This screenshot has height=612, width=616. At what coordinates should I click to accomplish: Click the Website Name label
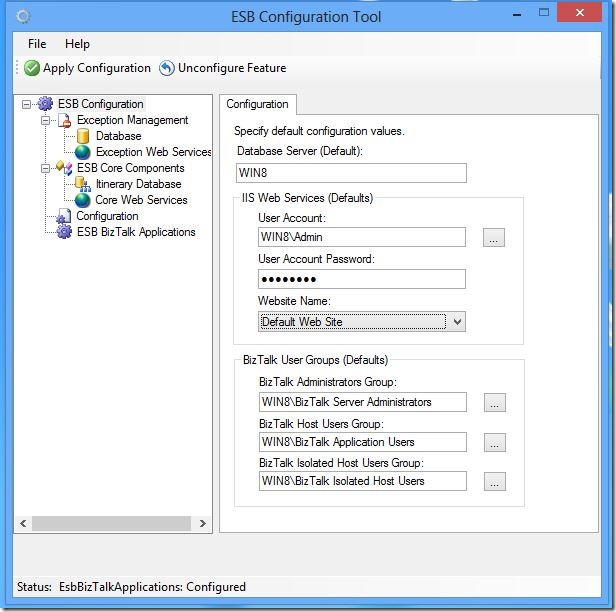coord(294,301)
